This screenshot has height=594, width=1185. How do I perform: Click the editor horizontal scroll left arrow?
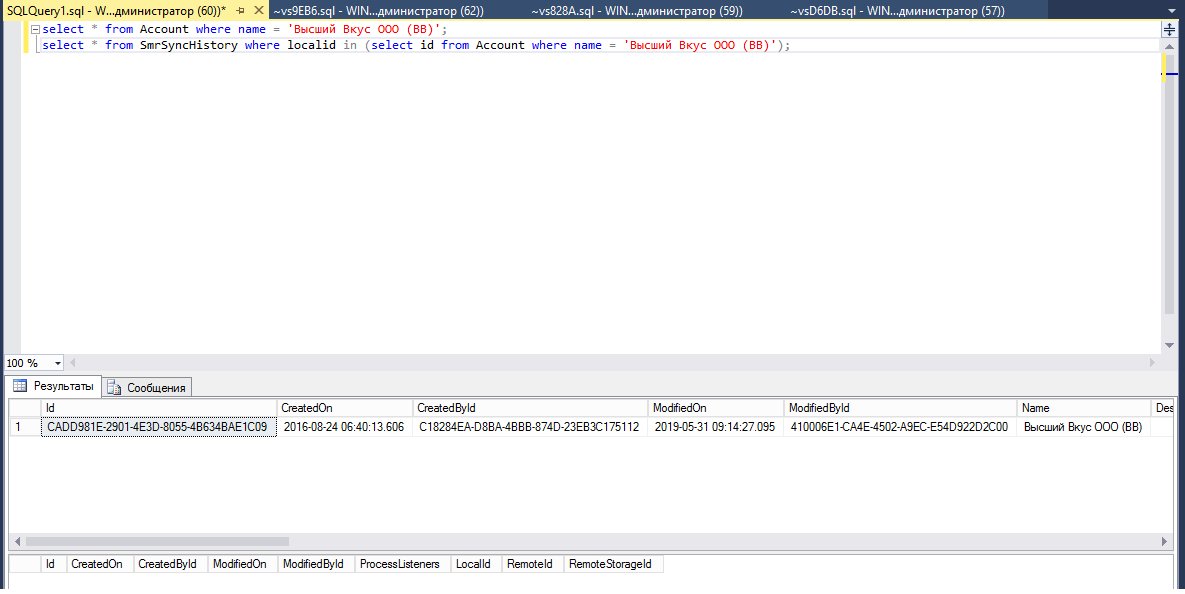tap(73, 363)
